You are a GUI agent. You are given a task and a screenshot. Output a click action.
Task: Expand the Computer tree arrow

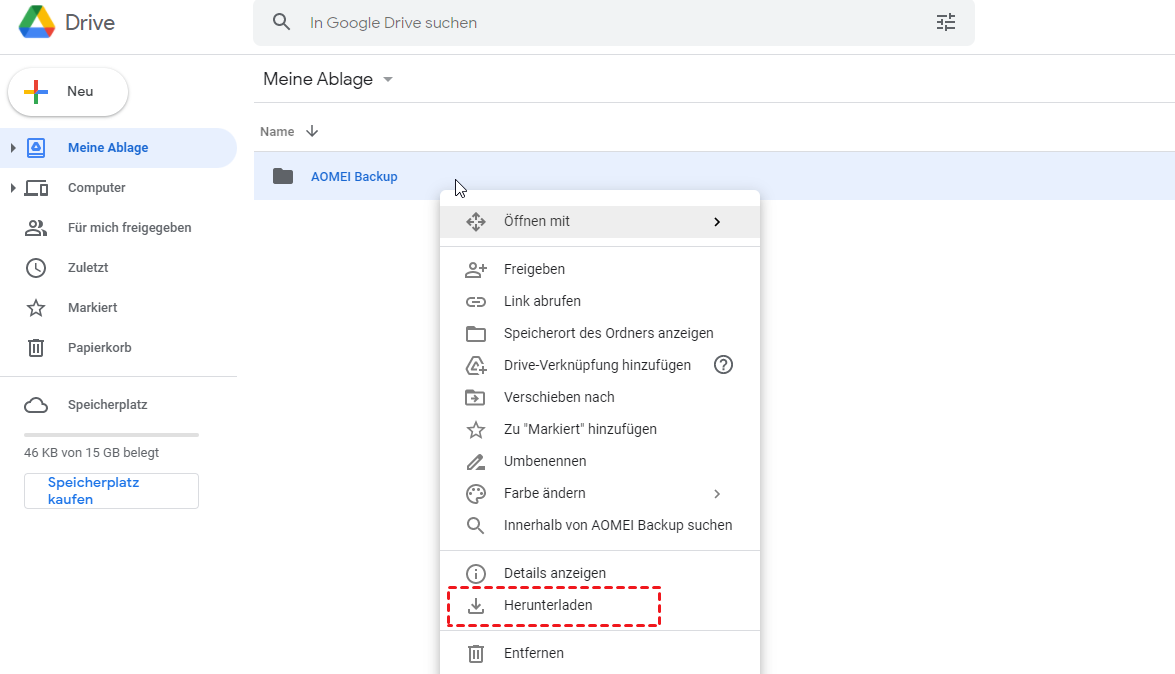click(x=13, y=188)
